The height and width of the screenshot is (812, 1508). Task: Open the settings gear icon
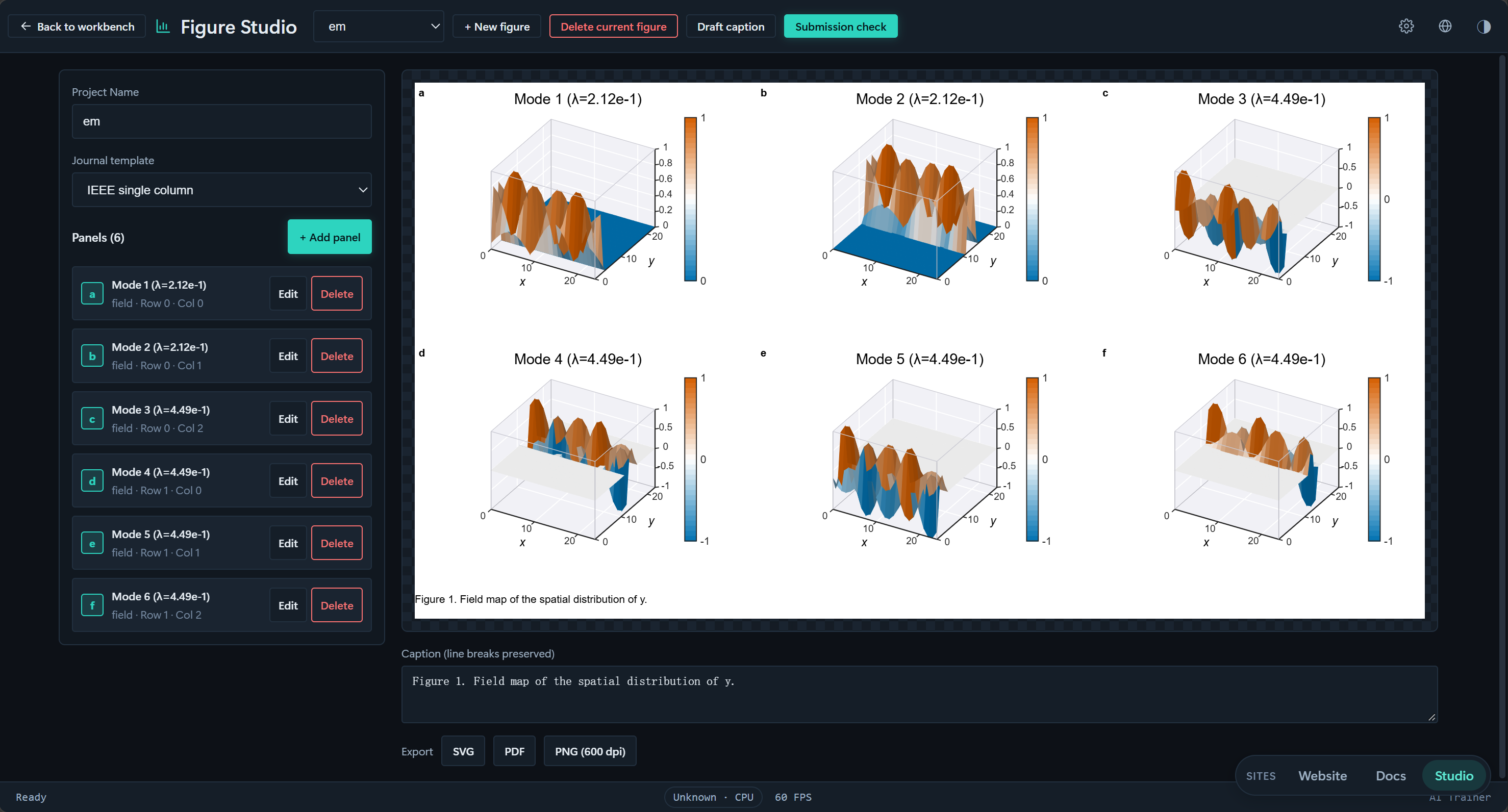point(1406,27)
